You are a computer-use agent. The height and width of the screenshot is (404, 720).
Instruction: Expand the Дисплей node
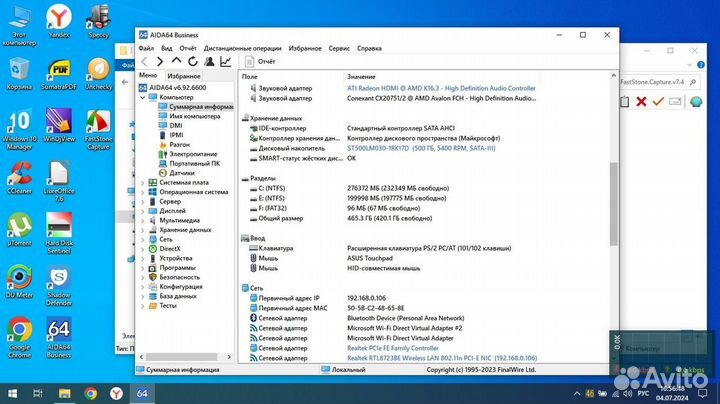pos(142,211)
